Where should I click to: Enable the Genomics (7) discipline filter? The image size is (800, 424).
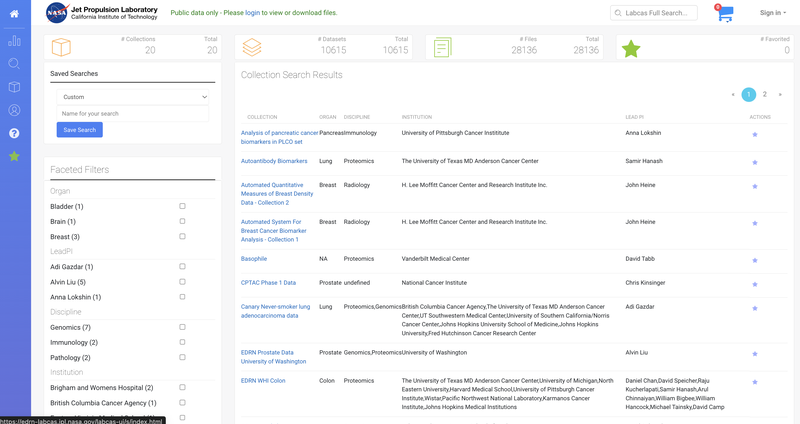click(x=182, y=327)
